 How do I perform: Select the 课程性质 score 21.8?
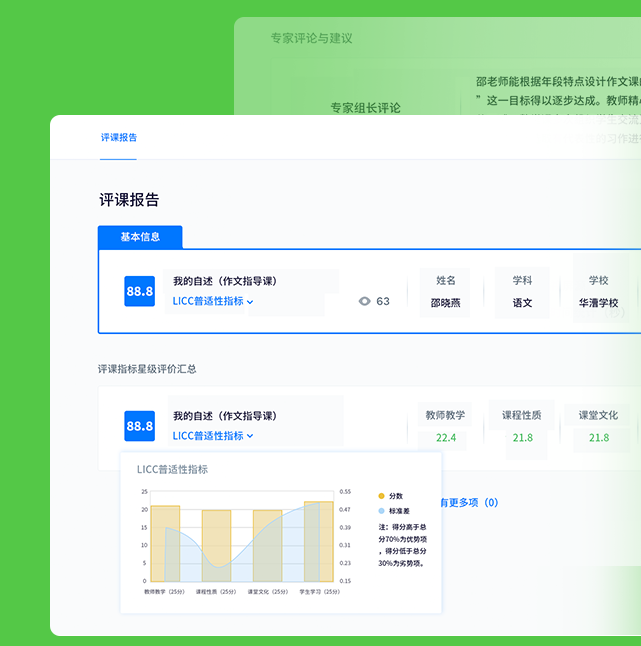[522, 438]
